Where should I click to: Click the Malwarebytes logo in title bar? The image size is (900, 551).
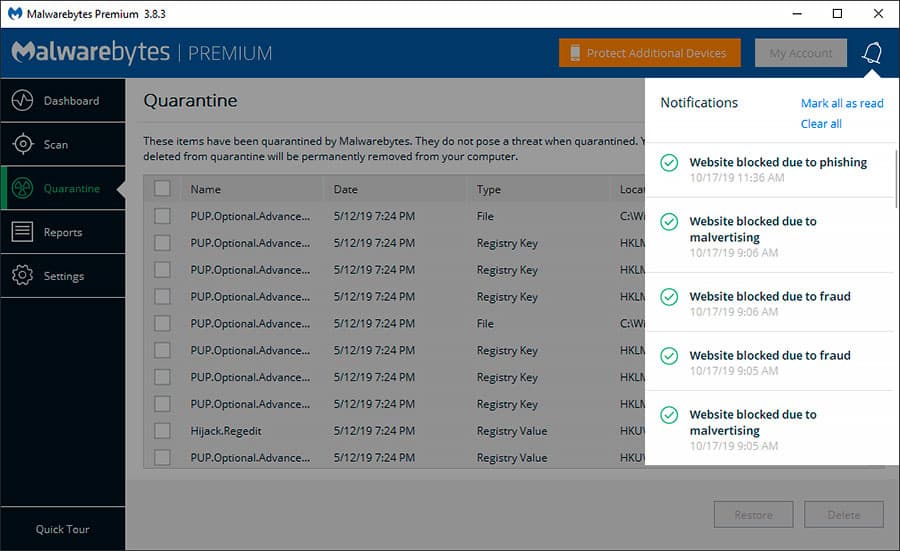point(15,14)
